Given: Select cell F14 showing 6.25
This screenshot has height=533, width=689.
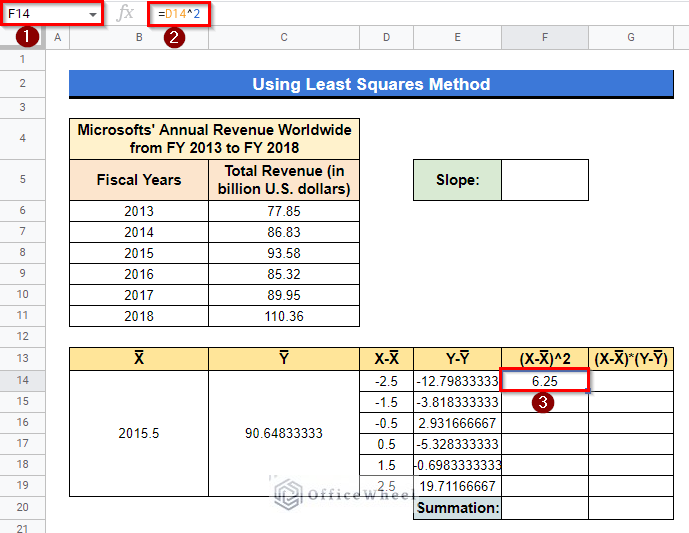Looking at the screenshot, I should 545,381.
